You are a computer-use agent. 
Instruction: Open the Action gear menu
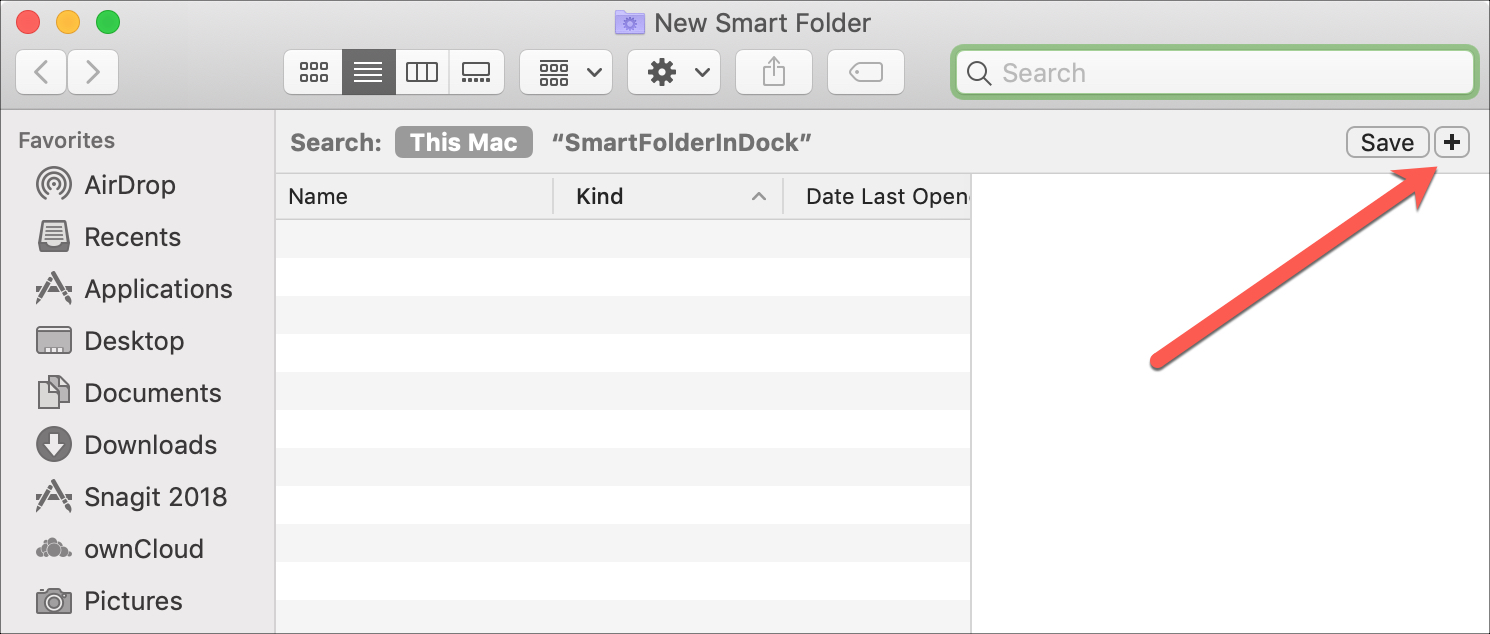[x=673, y=71]
